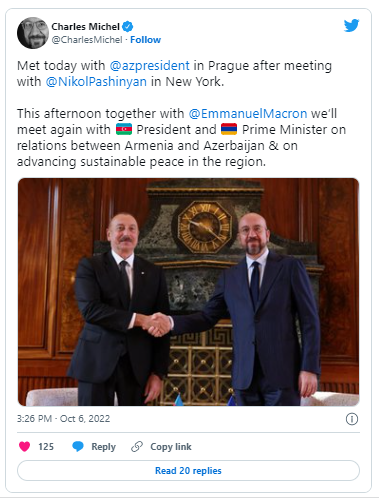The width and height of the screenshot is (379, 504).
Task: Open the @NikolPashinyan mention
Action: (96, 82)
